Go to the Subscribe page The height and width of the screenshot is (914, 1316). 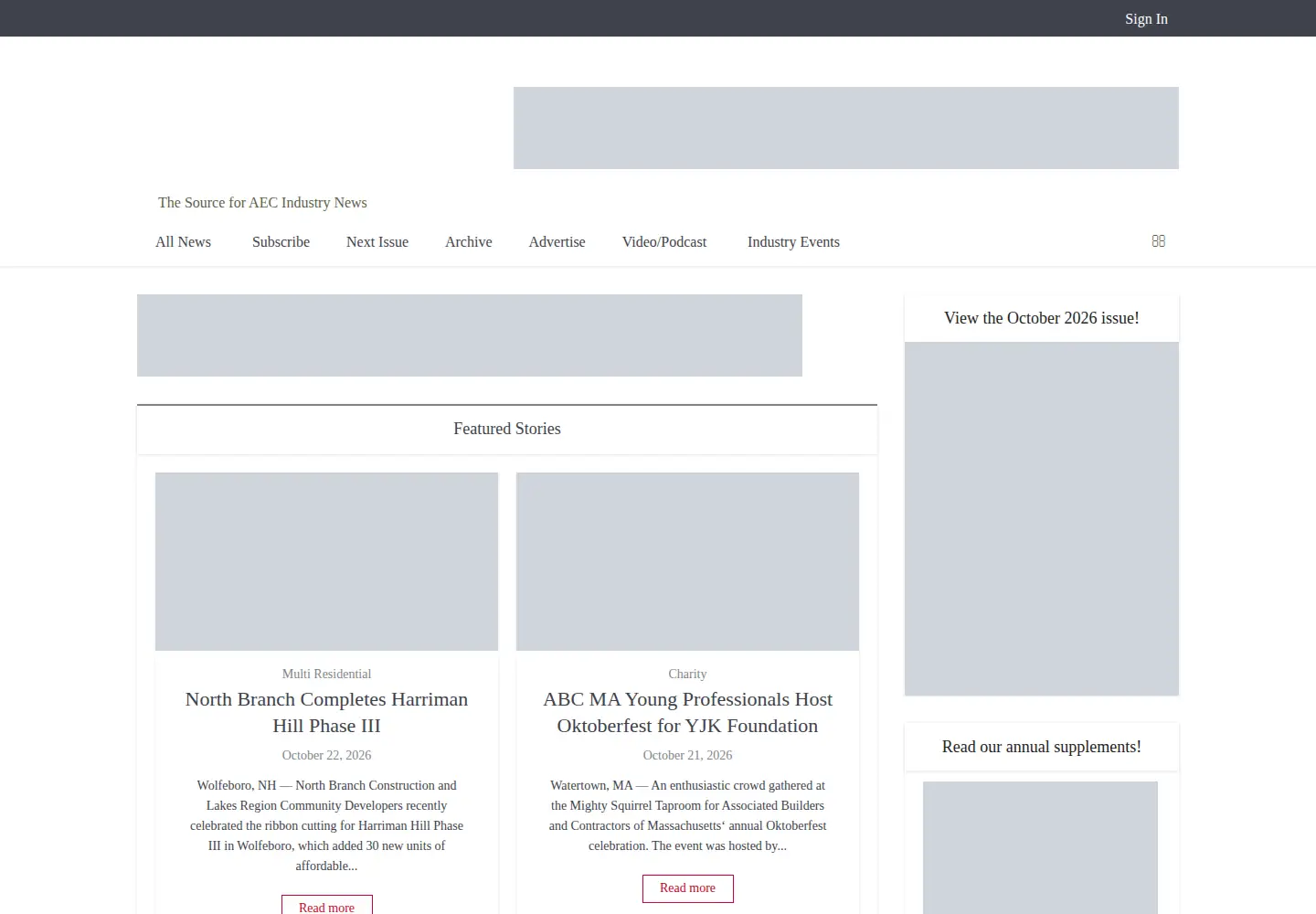pyautogui.click(x=281, y=242)
